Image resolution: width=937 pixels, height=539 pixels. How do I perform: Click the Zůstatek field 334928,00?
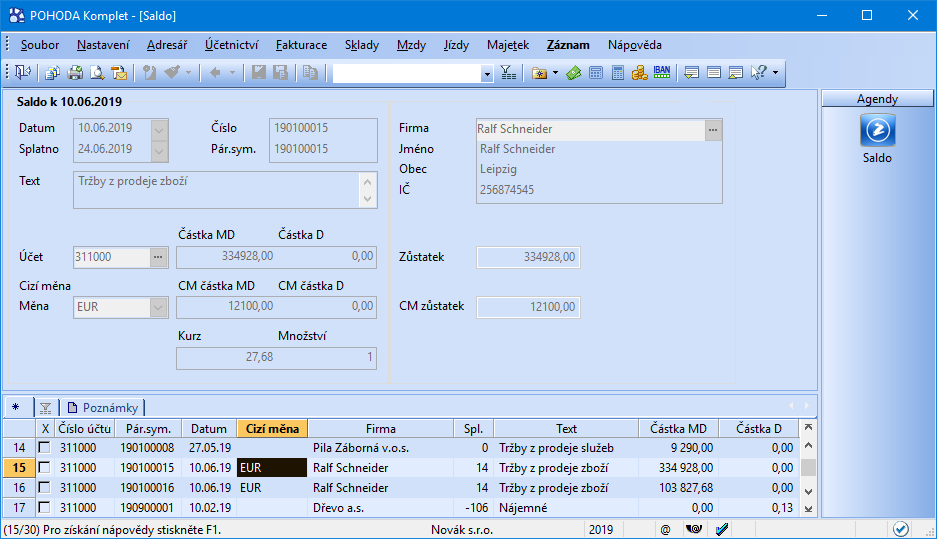click(x=528, y=257)
